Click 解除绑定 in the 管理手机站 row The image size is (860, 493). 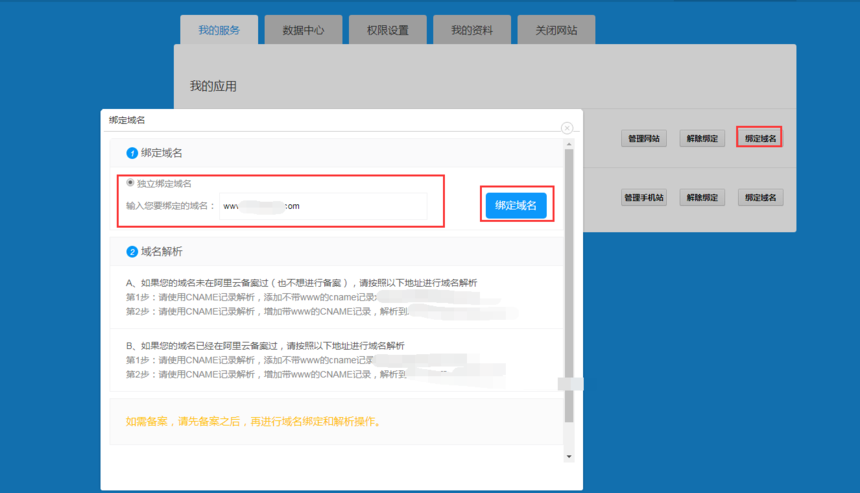pos(702,198)
